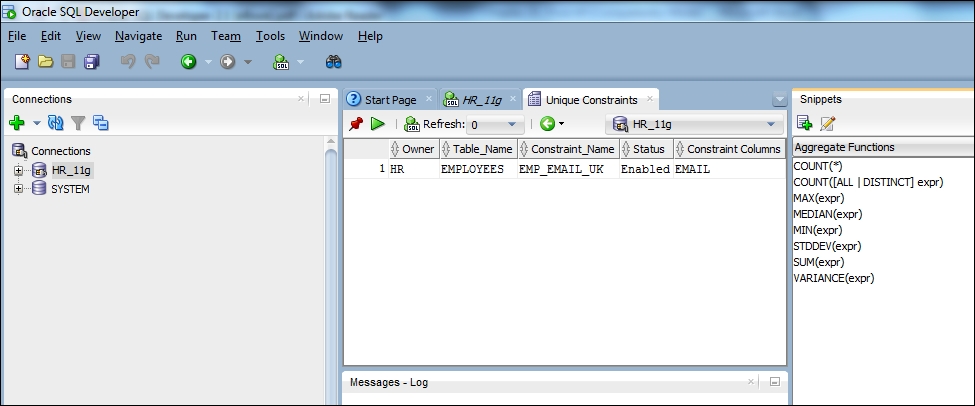Screen dimensions: 975x406
Task: Expand the HR_11g connection node
Action: pos(18,170)
